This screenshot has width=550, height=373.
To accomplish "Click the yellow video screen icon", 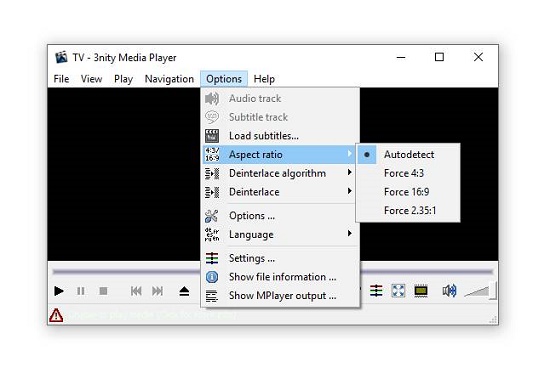I will (421, 291).
